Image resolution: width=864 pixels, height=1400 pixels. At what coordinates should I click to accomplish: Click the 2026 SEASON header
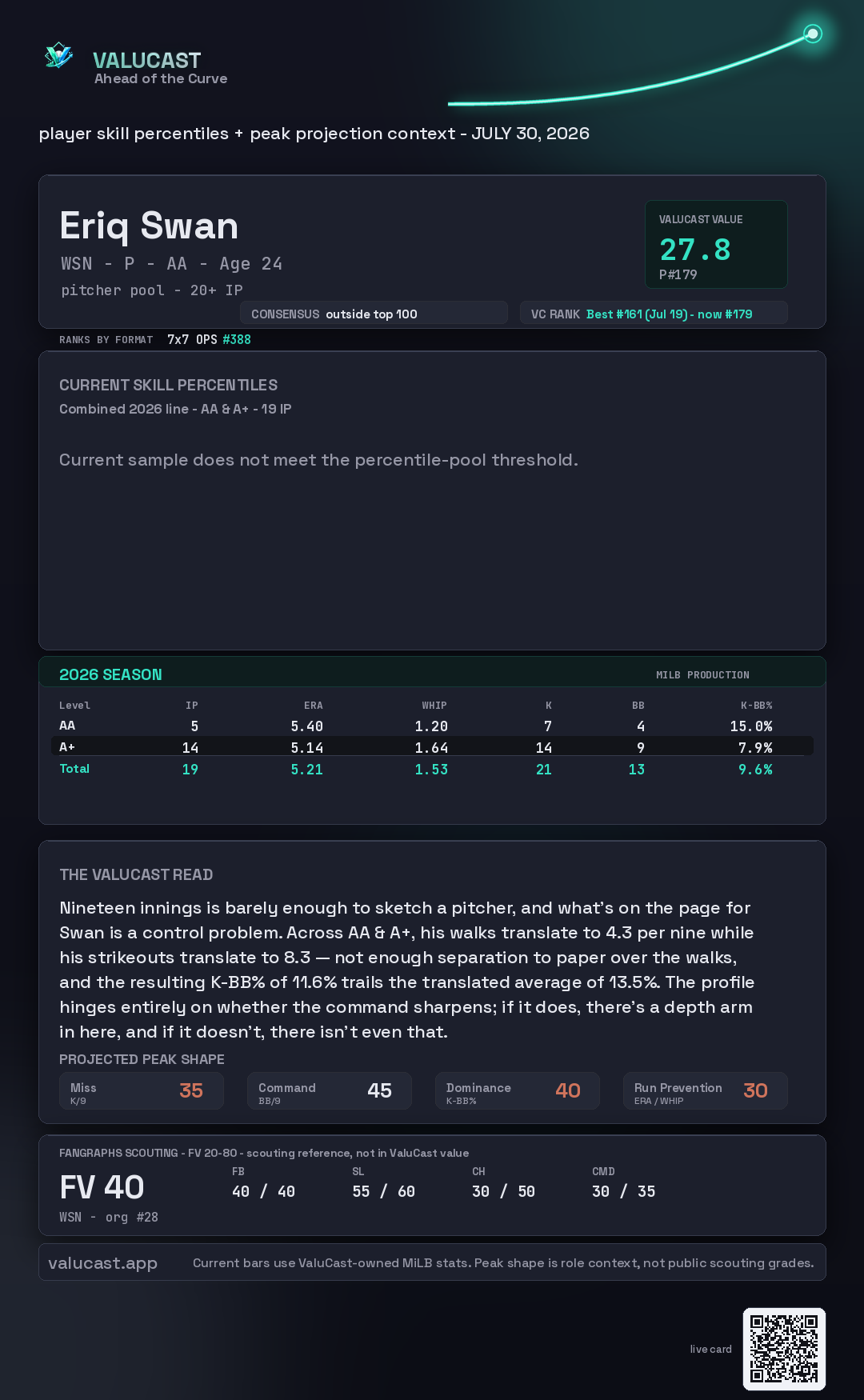tap(110, 674)
